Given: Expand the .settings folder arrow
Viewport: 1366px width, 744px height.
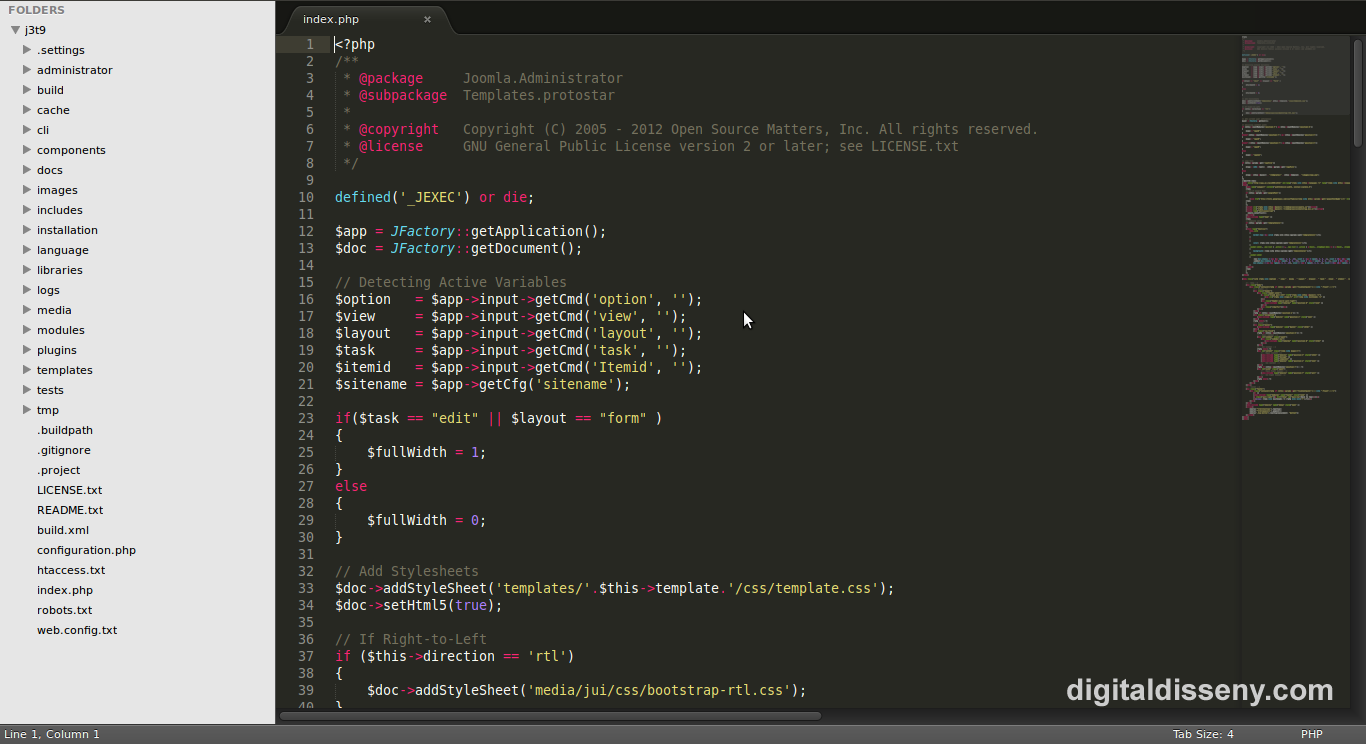Looking at the screenshot, I should click(x=27, y=50).
